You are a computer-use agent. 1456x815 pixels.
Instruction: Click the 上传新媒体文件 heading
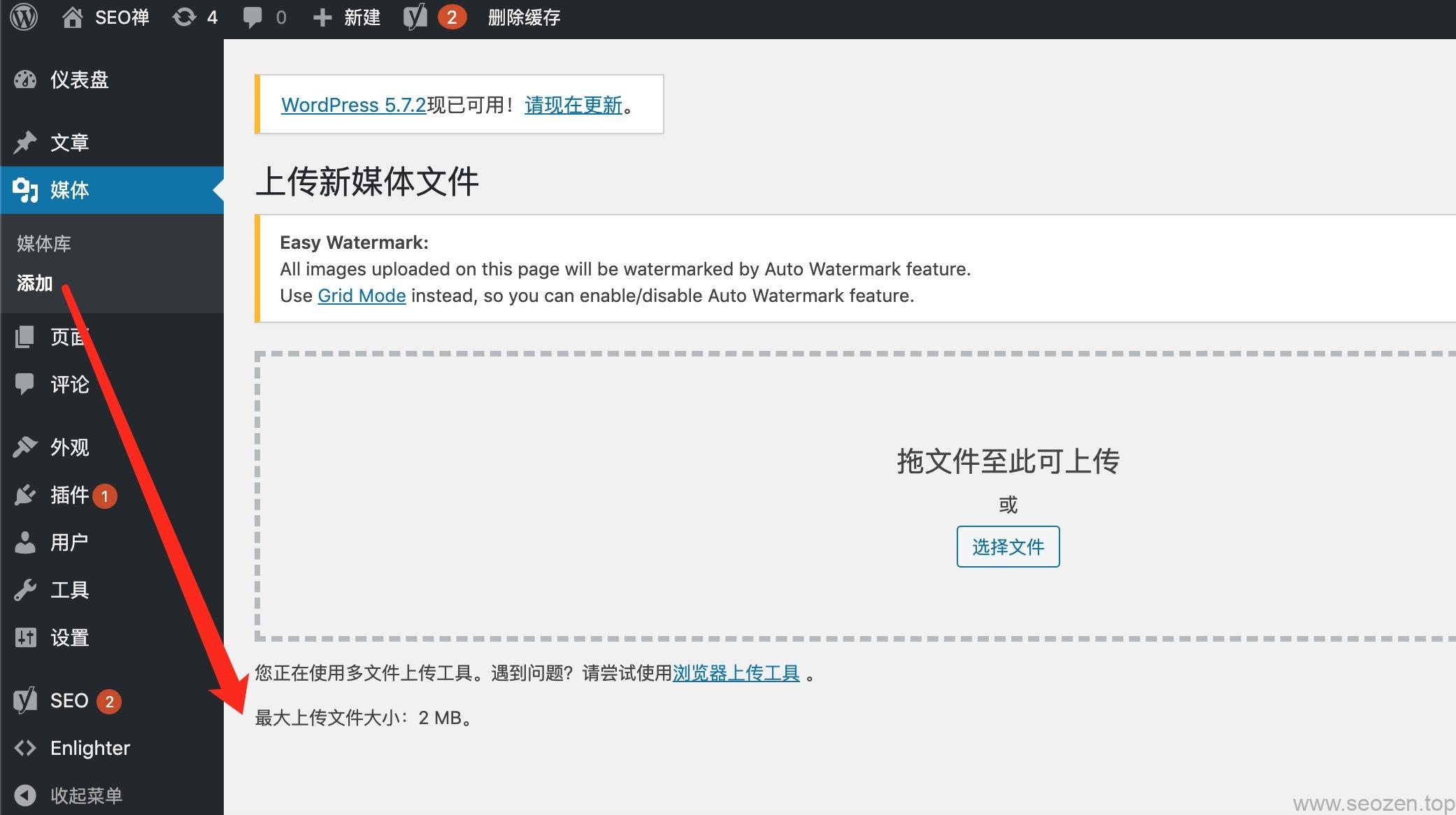pyautogui.click(x=366, y=182)
